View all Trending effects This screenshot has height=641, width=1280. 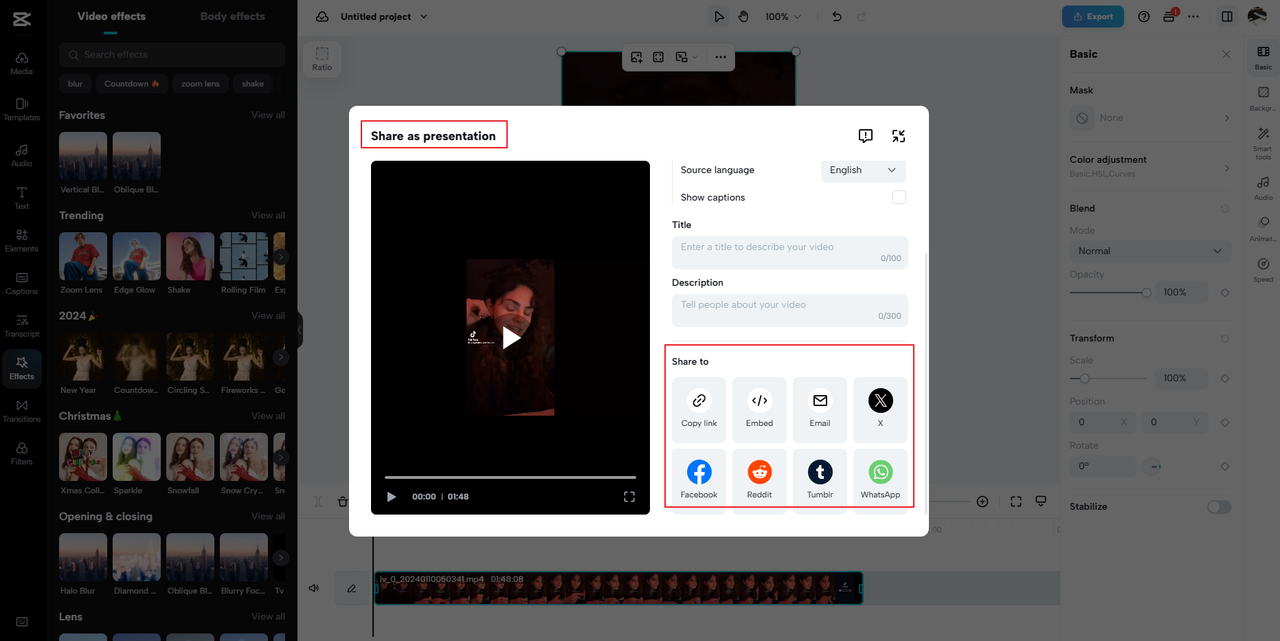[x=268, y=215]
